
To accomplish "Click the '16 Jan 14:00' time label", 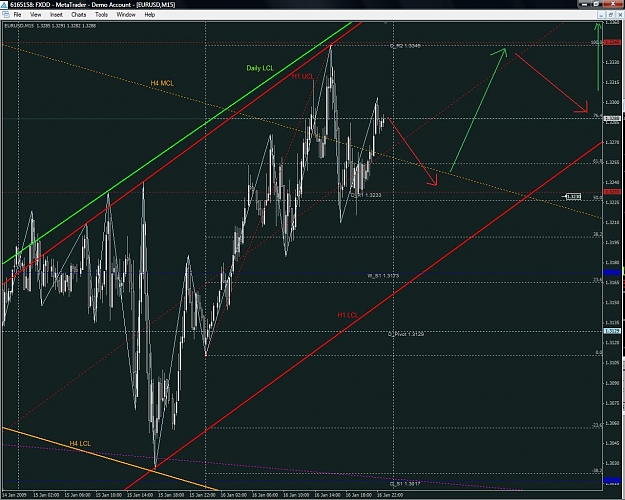I will [x=327, y=495].
